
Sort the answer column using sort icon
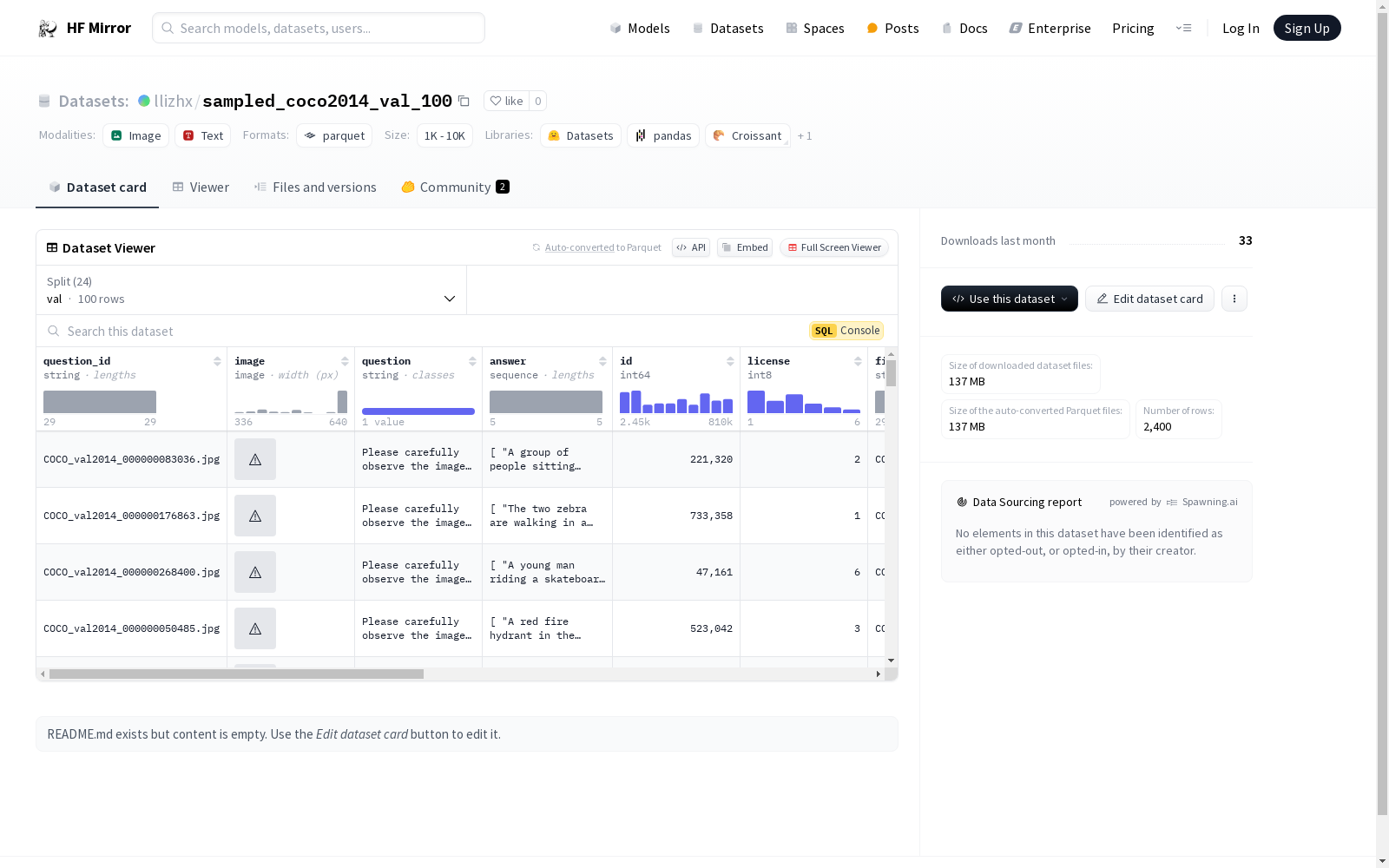tap(602, 361)
